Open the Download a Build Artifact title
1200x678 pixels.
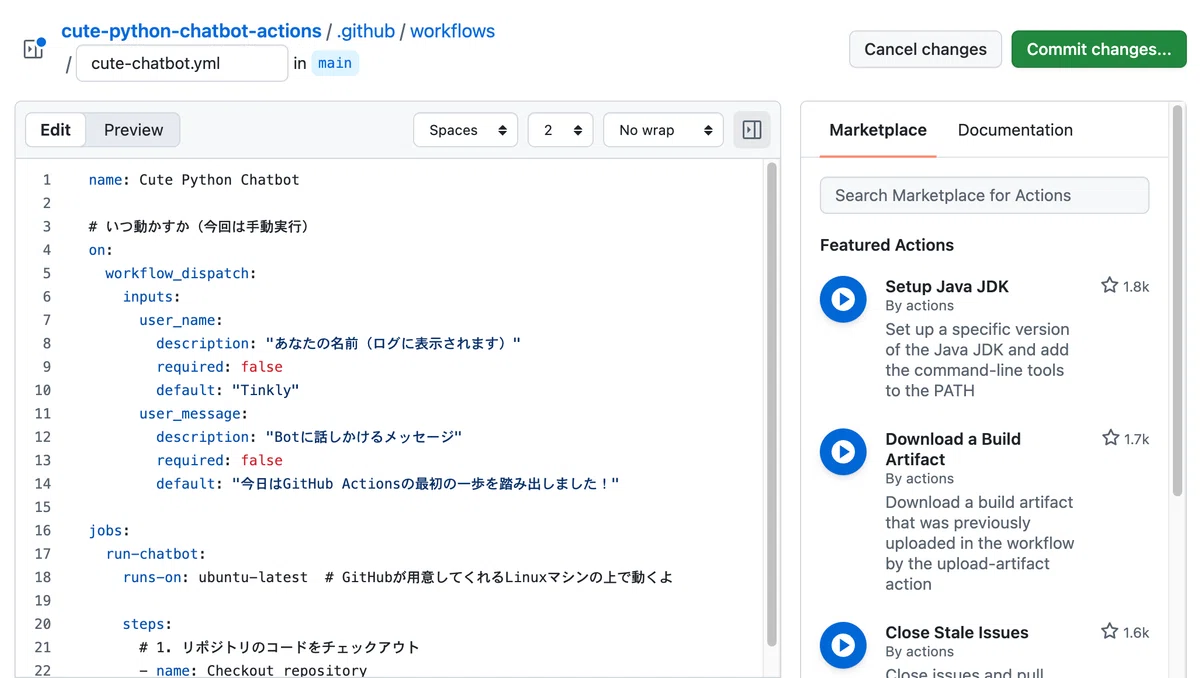pyautogui.click(x=953, y=449)
